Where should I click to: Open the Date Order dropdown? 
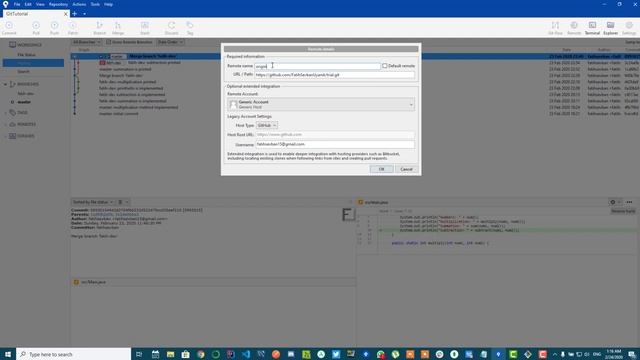tap(170, 42)
